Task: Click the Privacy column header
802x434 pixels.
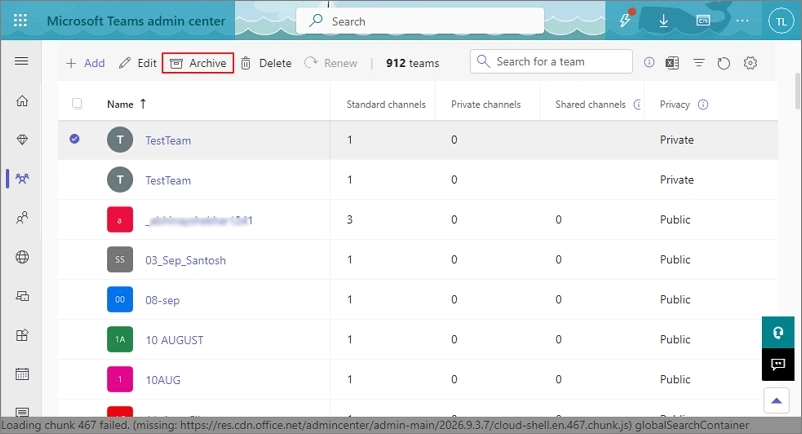Action: [675, 104]
